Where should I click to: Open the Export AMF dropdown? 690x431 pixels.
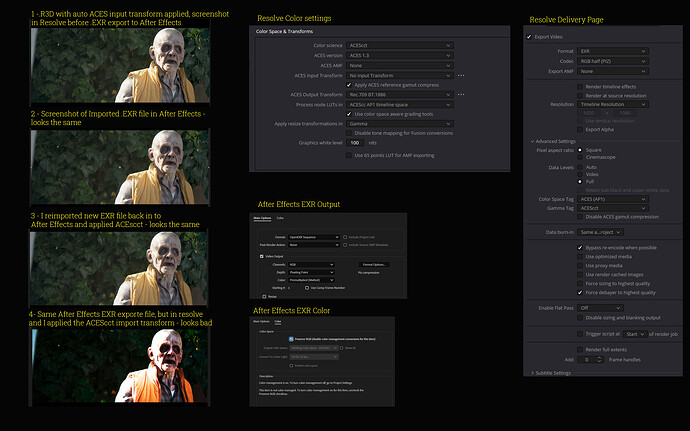[612, 71]
